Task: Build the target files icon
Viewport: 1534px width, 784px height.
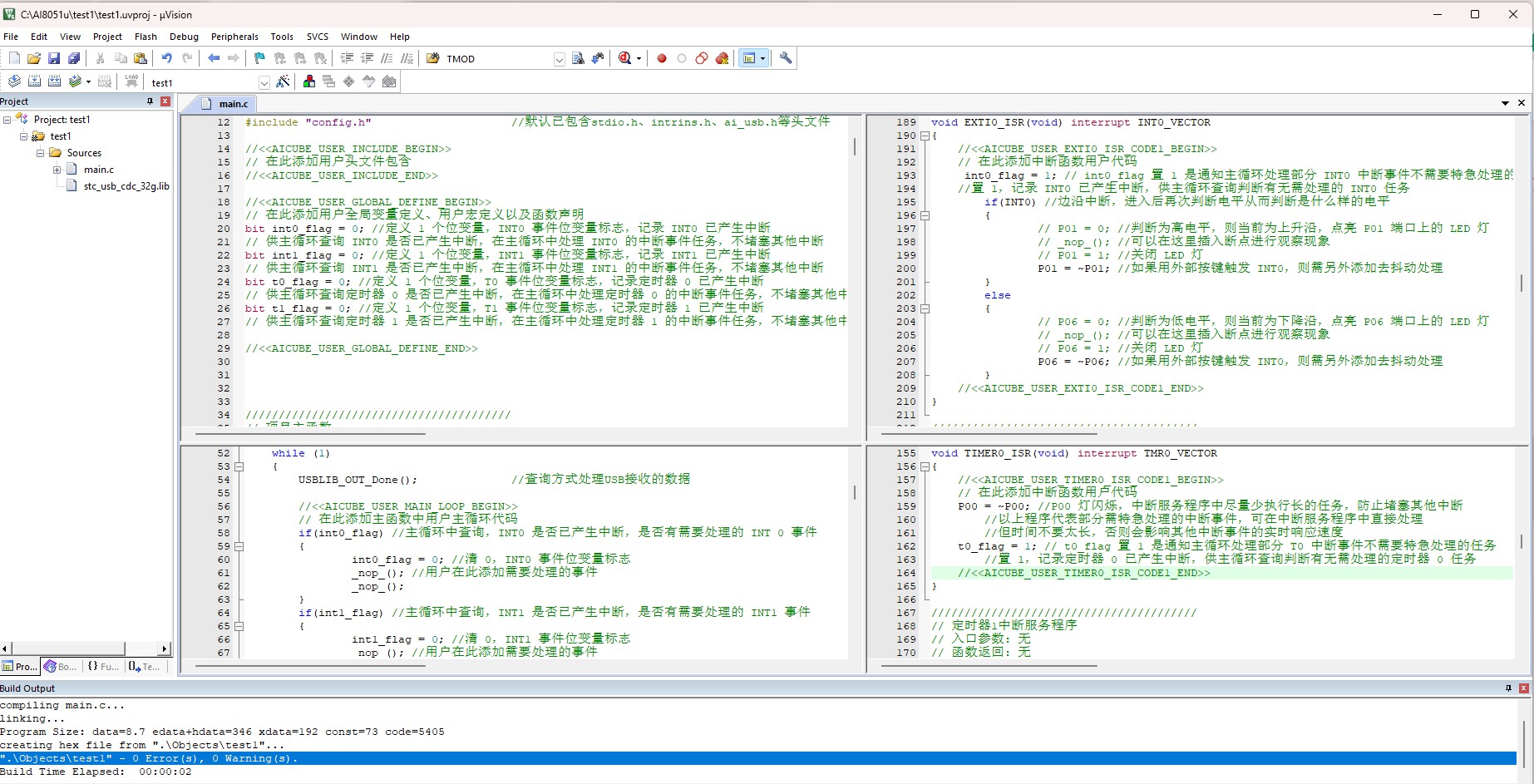Action: pyautogui.click(x=34, y=81)
